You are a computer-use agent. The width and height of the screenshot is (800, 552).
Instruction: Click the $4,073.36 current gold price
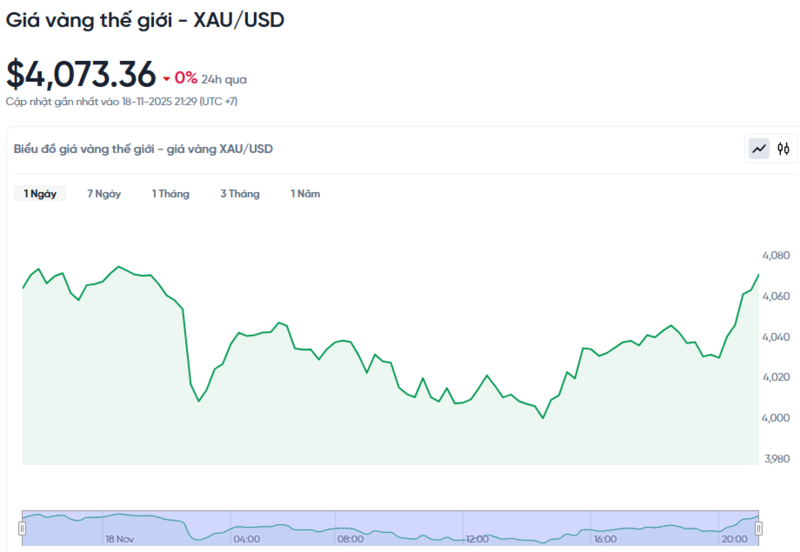[x=81, y=74]
